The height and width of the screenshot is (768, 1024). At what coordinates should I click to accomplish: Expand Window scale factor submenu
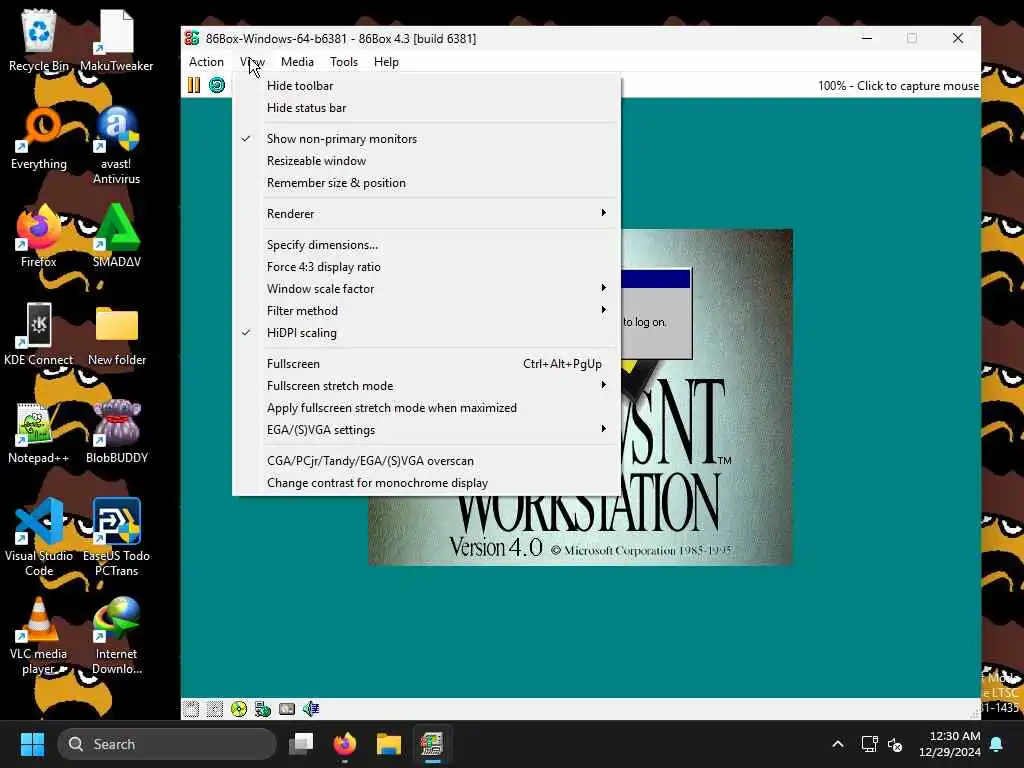[426, 289]
